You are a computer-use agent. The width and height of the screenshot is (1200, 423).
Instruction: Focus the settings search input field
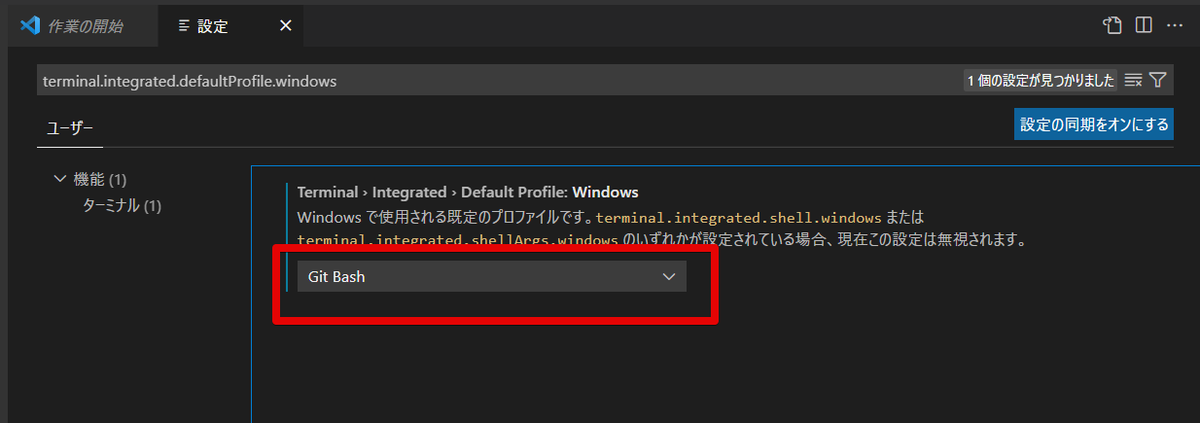490,81
